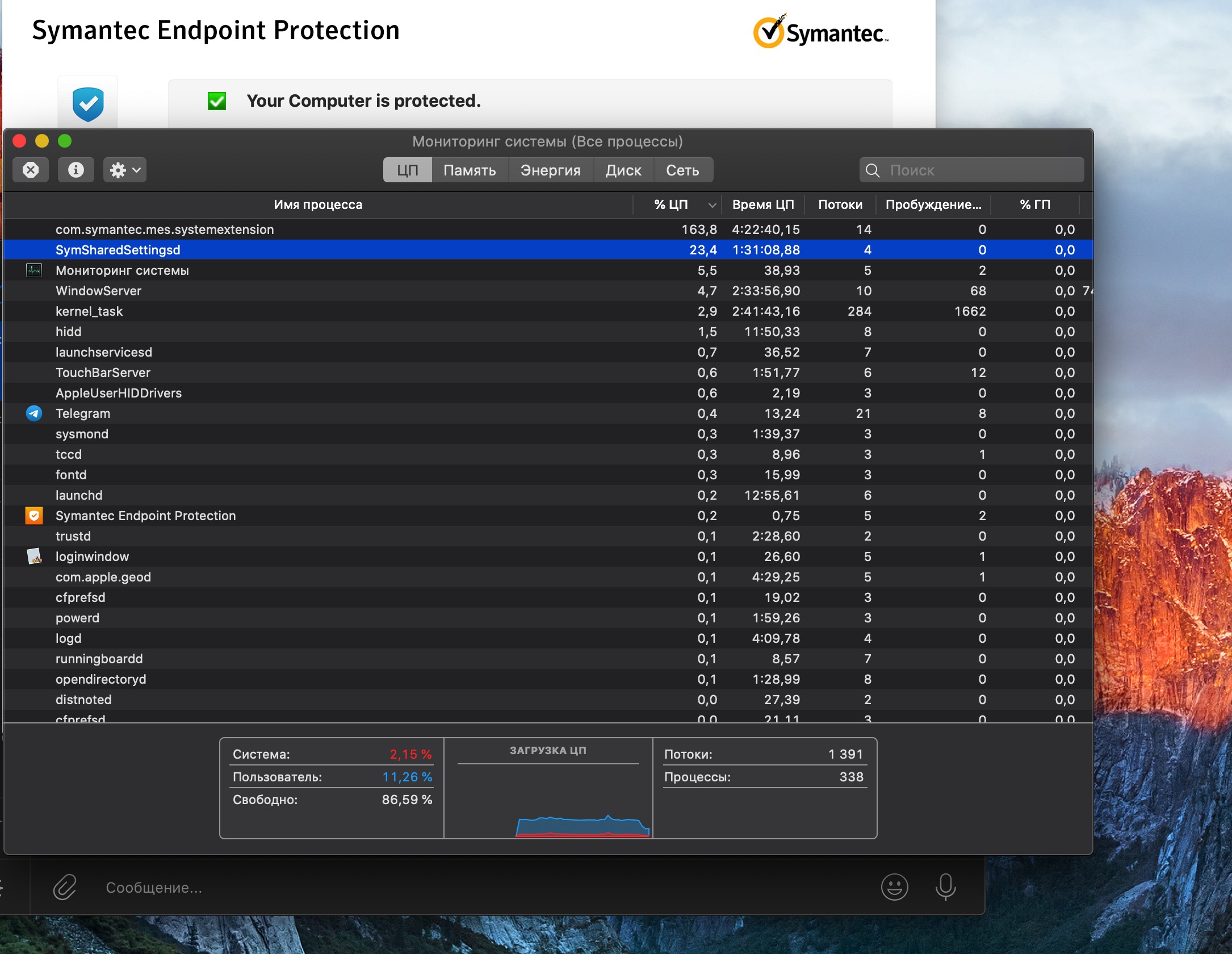Switch to the Диск tab
The width and height of the screenshot is (1232, 954).
click(623, 170)
